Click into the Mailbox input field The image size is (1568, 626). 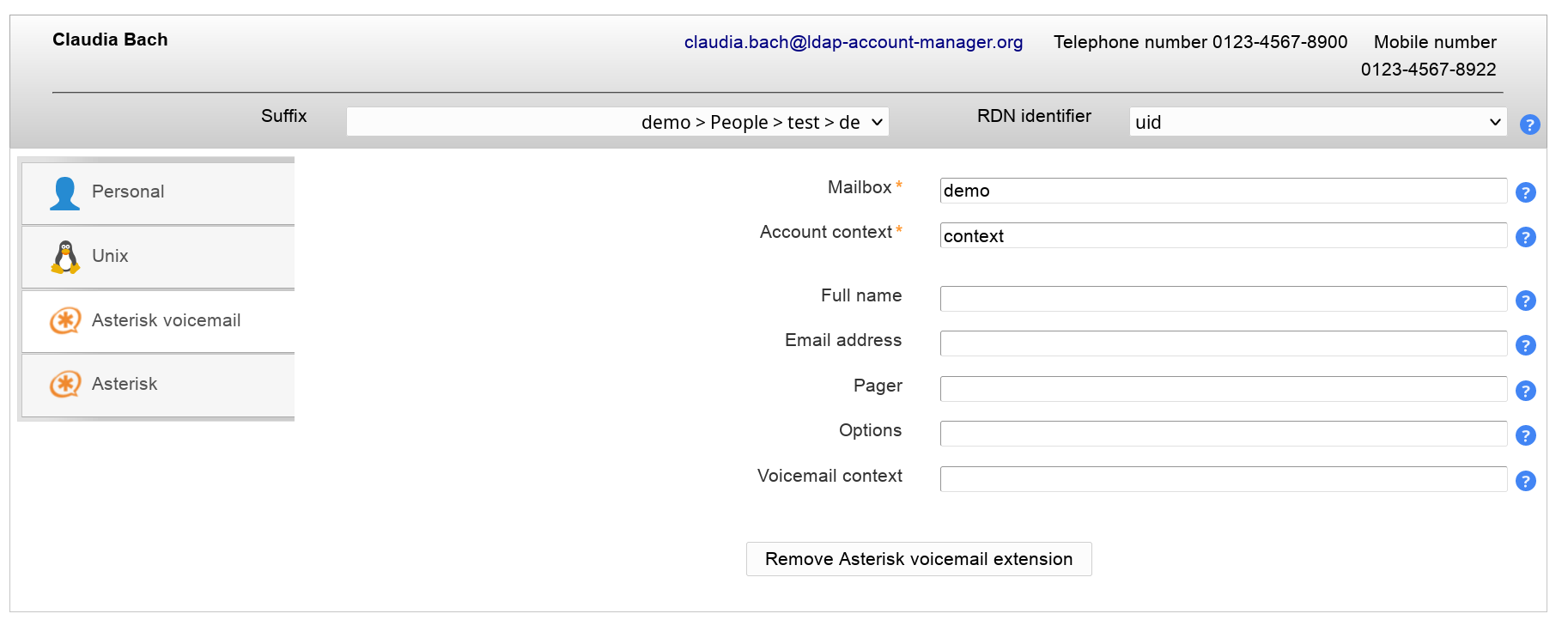click(1223, 191)
